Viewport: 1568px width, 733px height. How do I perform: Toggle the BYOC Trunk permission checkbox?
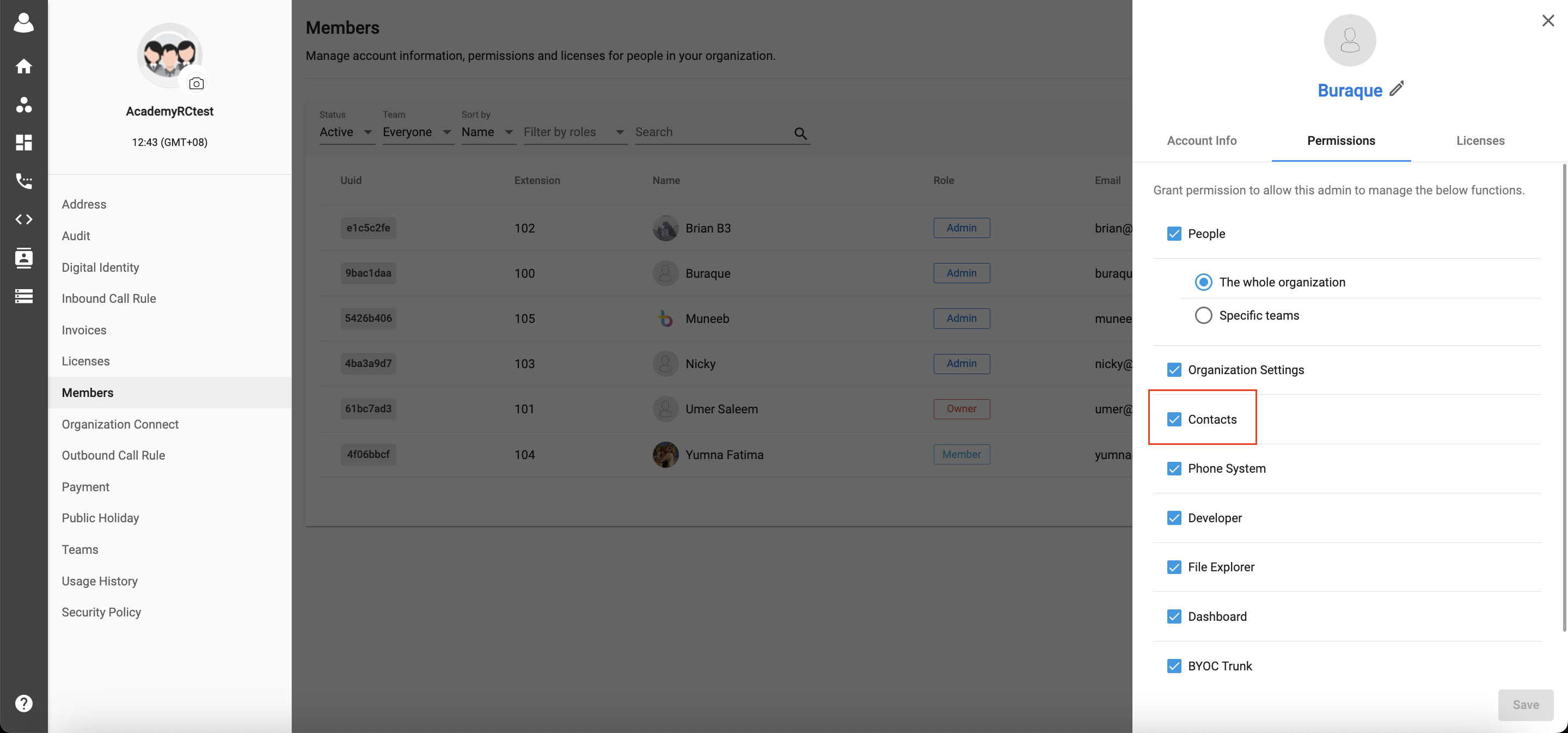[x=1174, y=666]
